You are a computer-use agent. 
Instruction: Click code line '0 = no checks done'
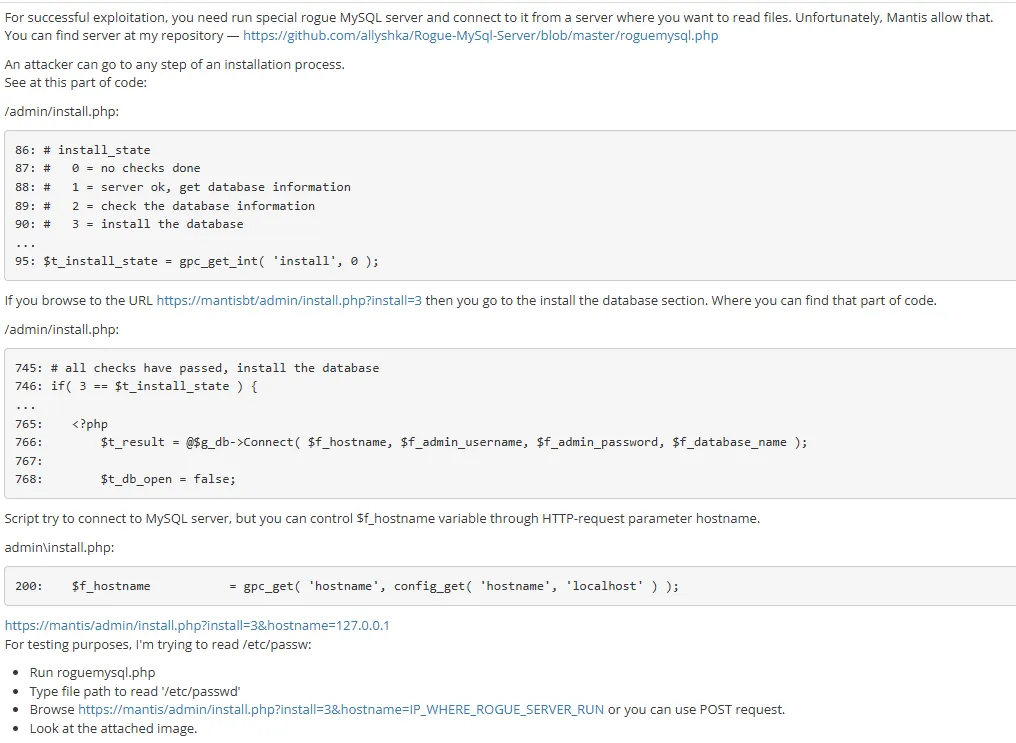(x=108, y=168)
